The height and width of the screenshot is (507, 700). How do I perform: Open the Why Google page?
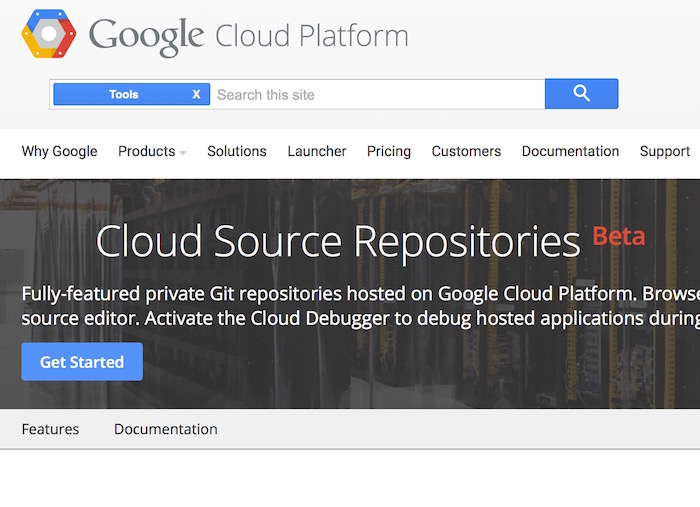click(59, 151)
